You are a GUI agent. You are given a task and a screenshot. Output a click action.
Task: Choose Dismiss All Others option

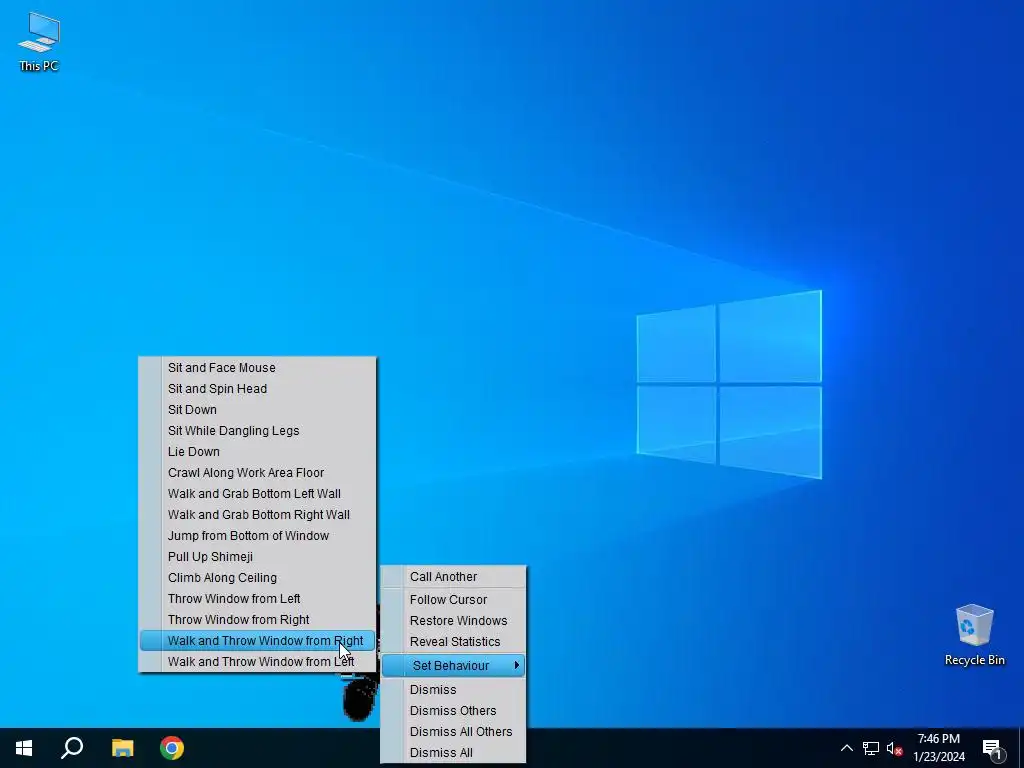coord(453,731)
